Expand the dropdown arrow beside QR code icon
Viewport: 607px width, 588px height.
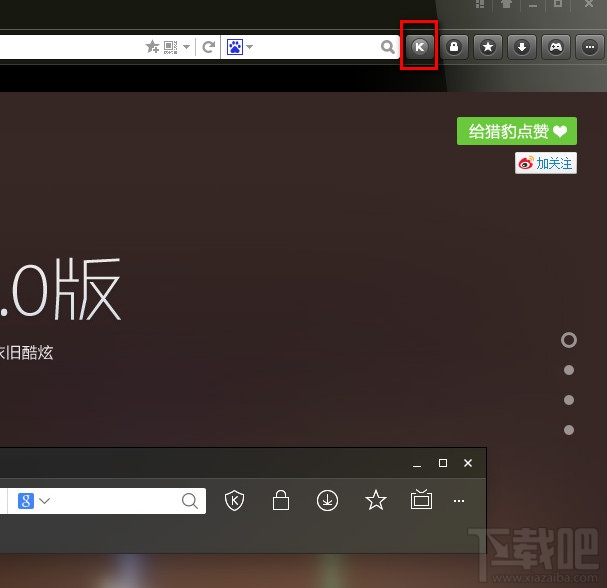click(186, 47)
